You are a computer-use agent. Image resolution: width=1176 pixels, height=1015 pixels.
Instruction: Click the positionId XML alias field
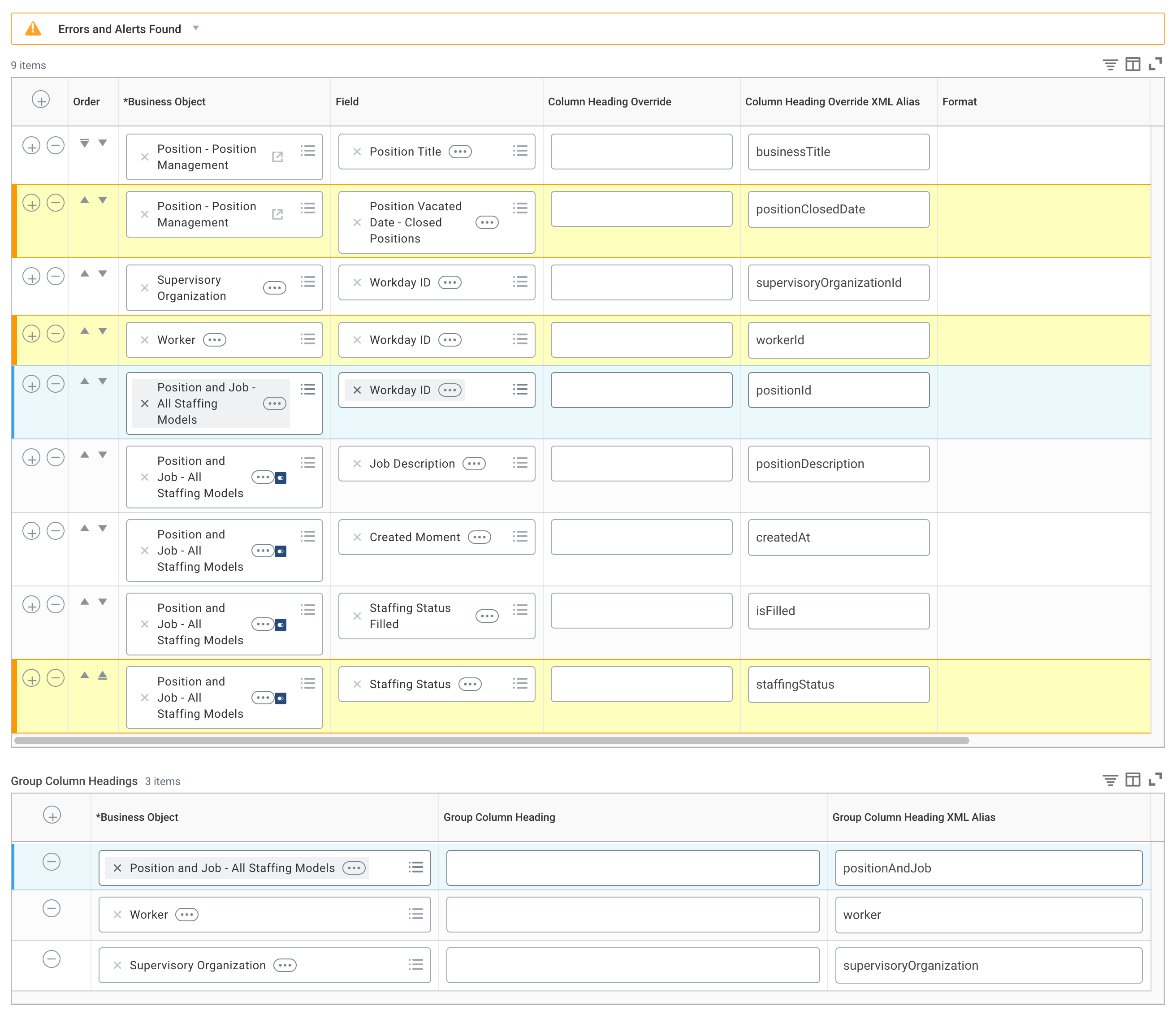(838, 390)
